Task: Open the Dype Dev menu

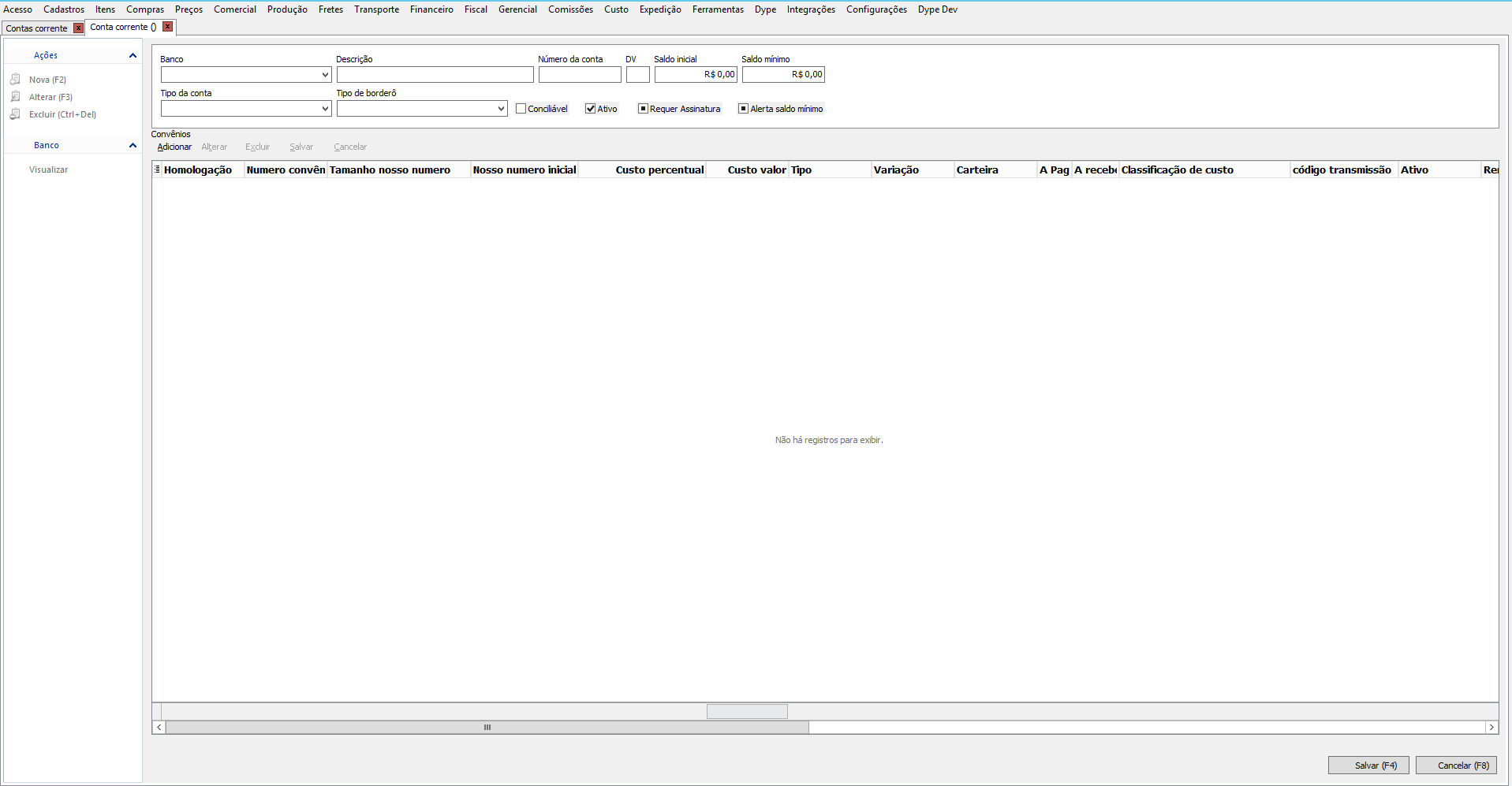Action: click(938, 9)
